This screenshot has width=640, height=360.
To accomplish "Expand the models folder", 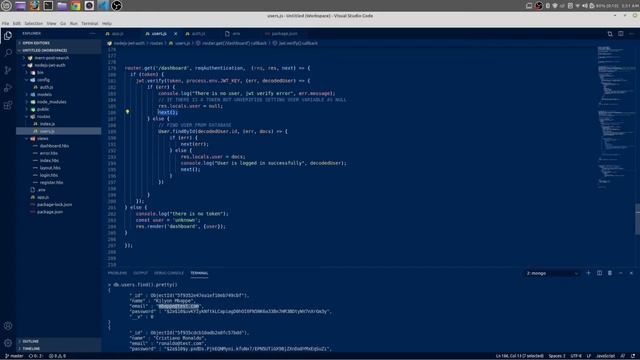I will tap(58, 94).
